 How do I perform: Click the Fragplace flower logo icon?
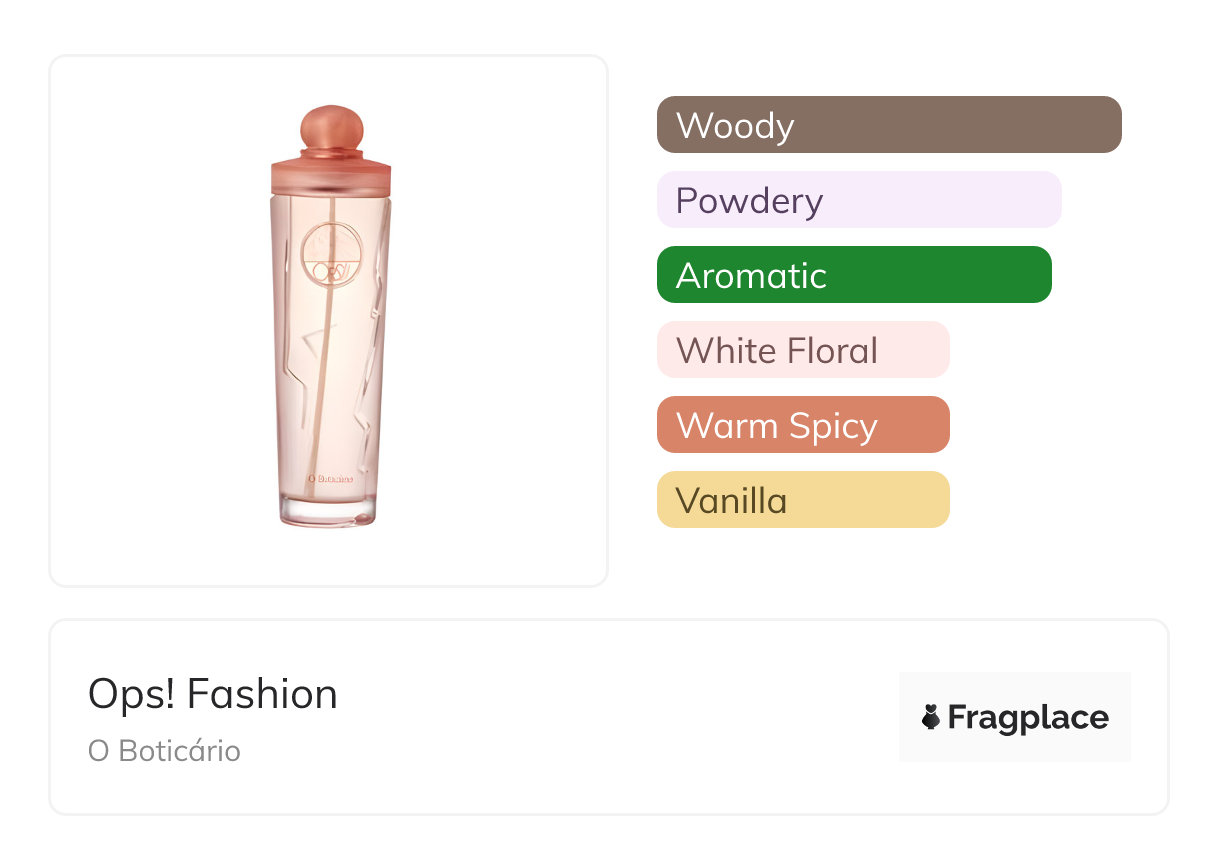[931, 717]
